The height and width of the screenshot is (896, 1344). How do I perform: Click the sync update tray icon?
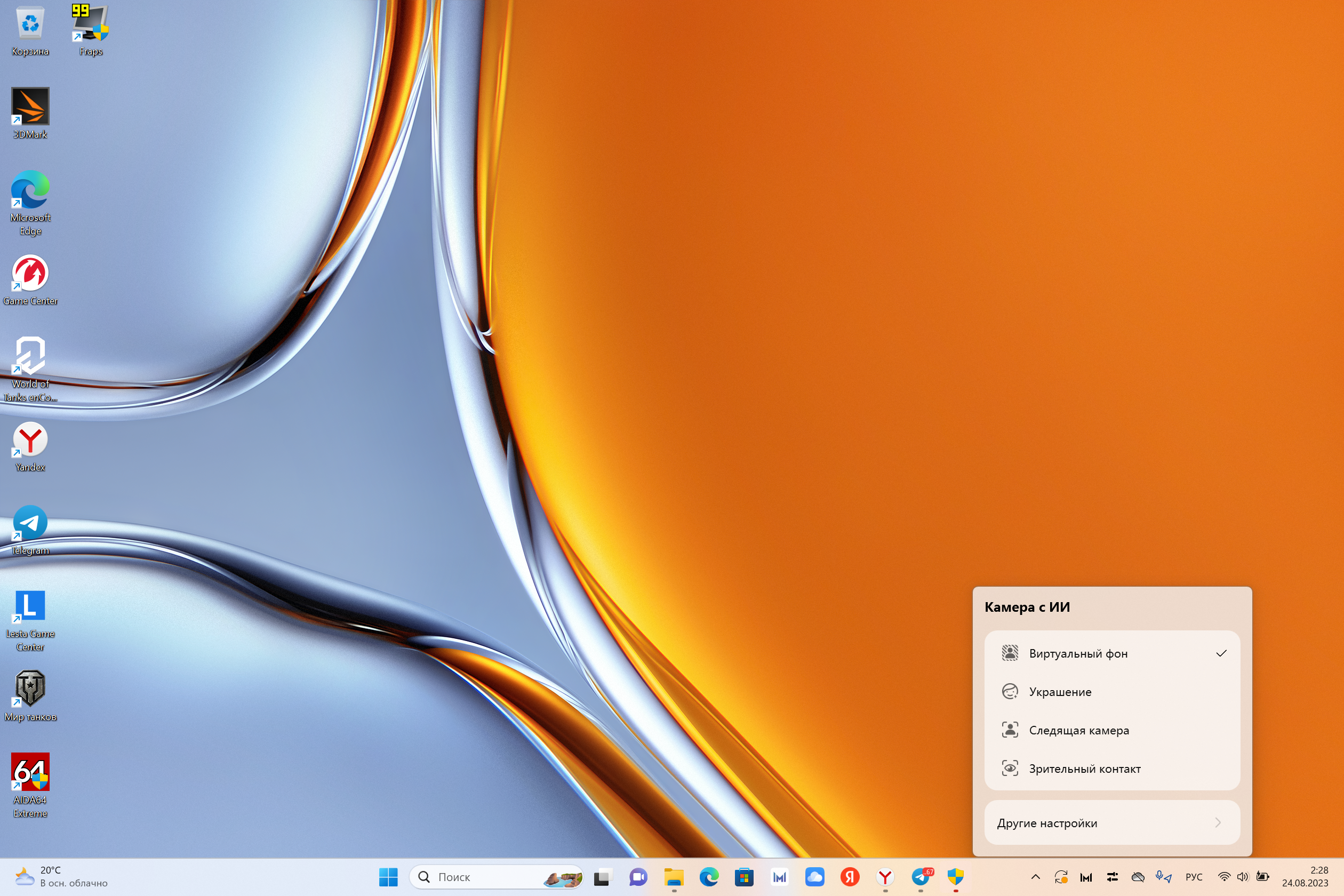pos(1061,877)
